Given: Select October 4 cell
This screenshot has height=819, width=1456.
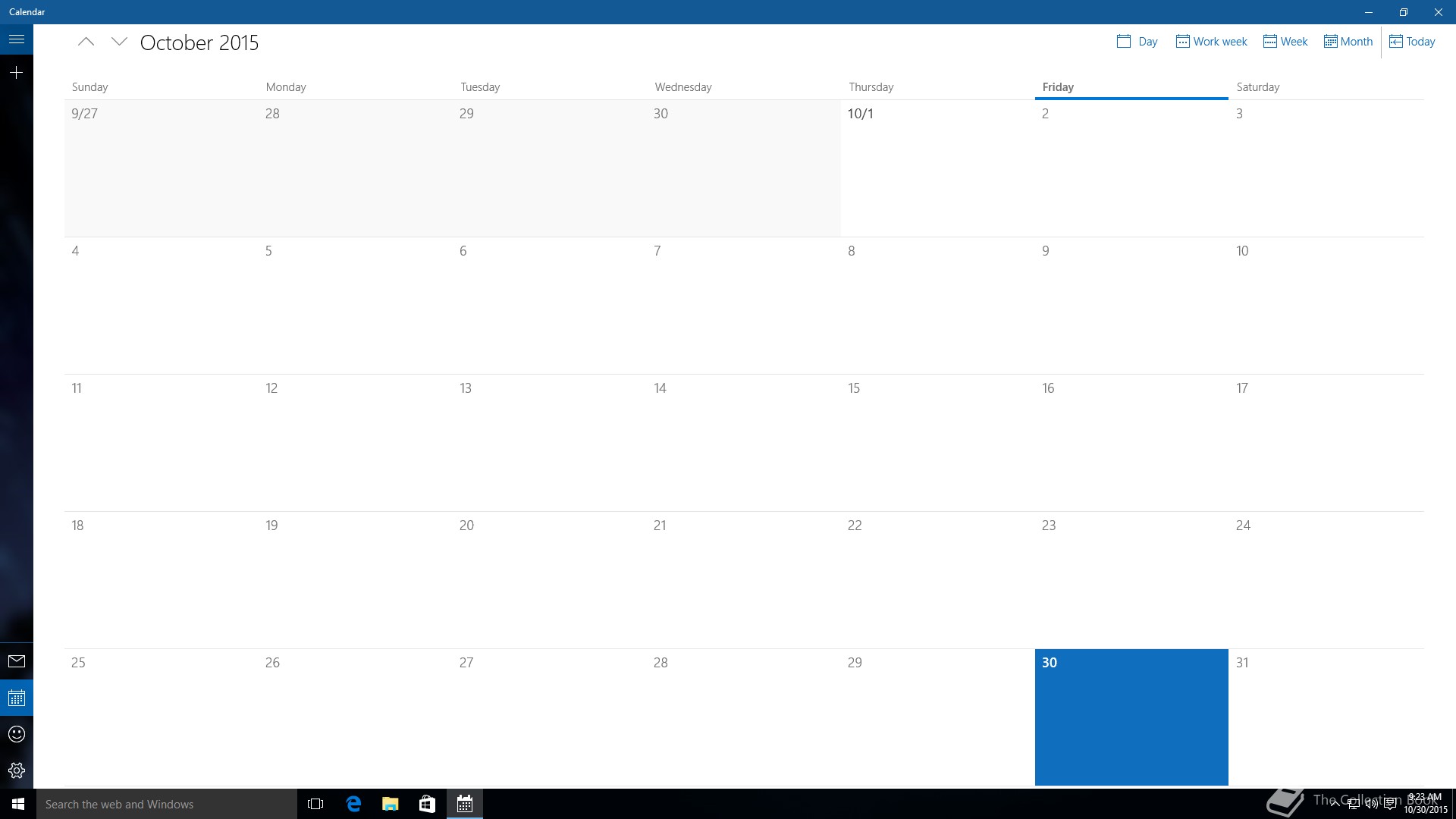Looking at the screenshot, I should (x=162, y=306).
